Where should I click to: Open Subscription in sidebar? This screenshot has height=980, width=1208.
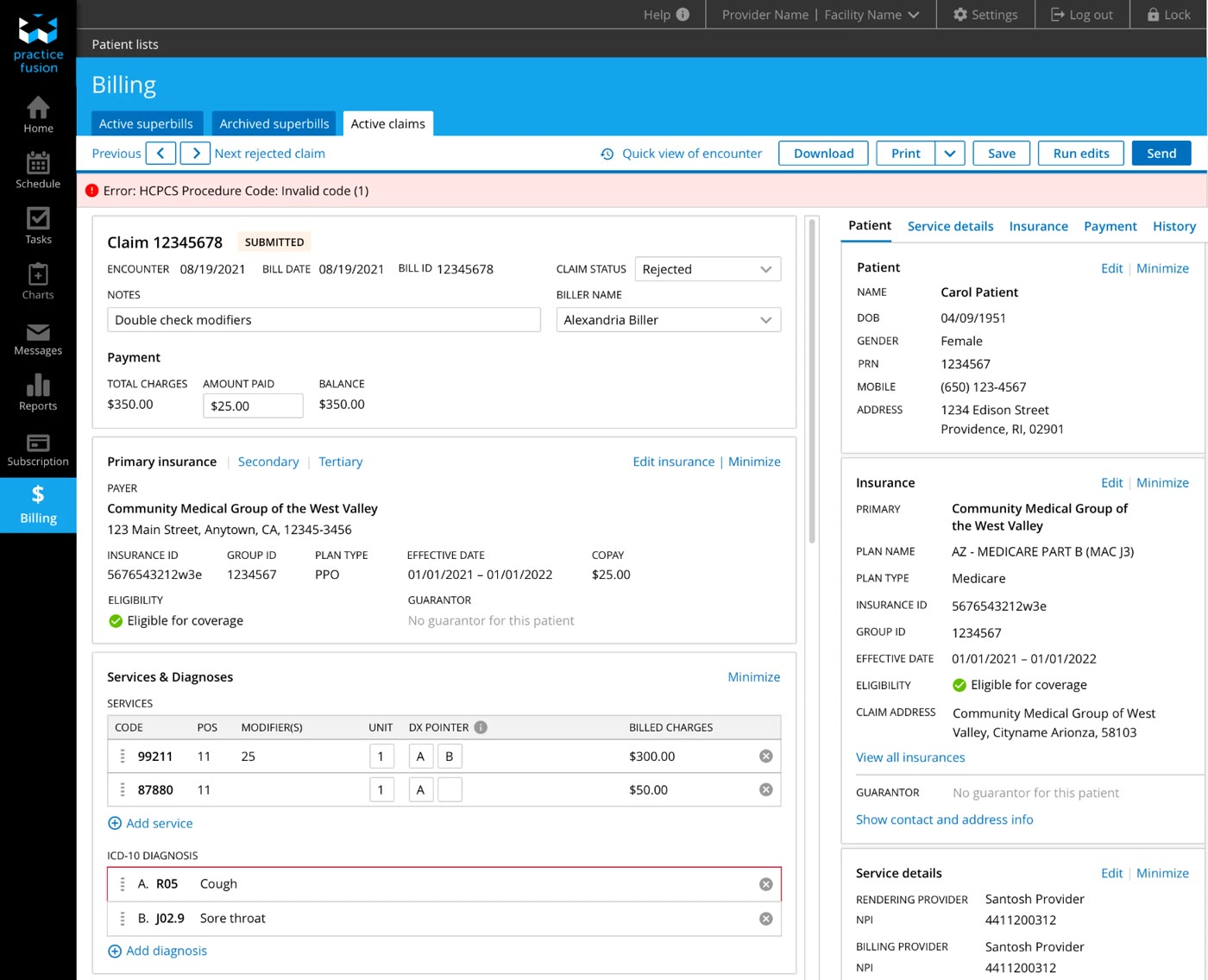(x=38, y=449)
